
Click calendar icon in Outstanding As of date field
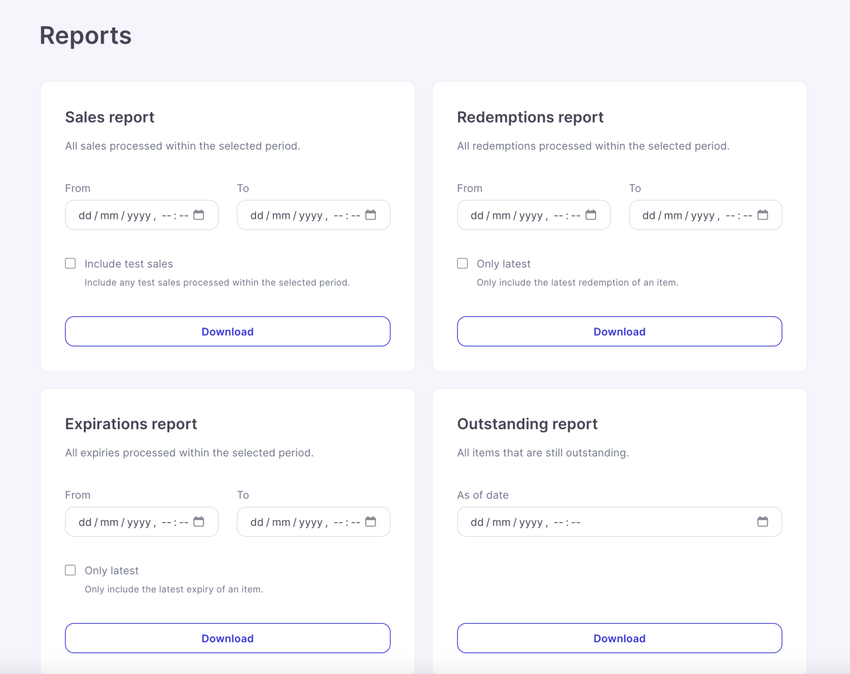763,522
